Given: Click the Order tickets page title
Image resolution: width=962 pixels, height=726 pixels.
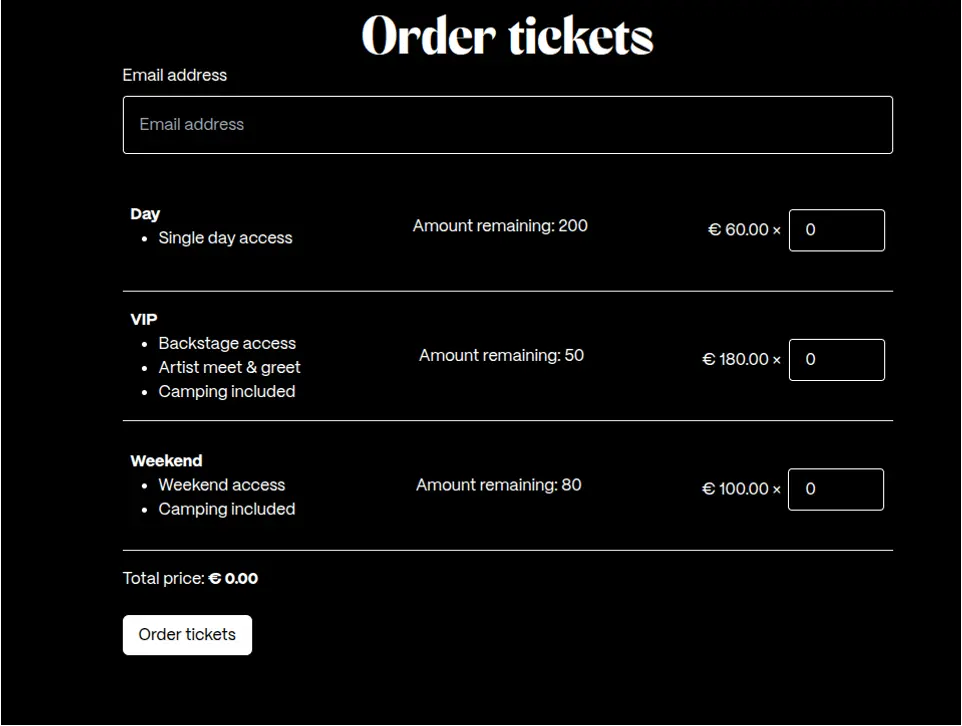Looking at the screenshot, I should coord(506,36).
